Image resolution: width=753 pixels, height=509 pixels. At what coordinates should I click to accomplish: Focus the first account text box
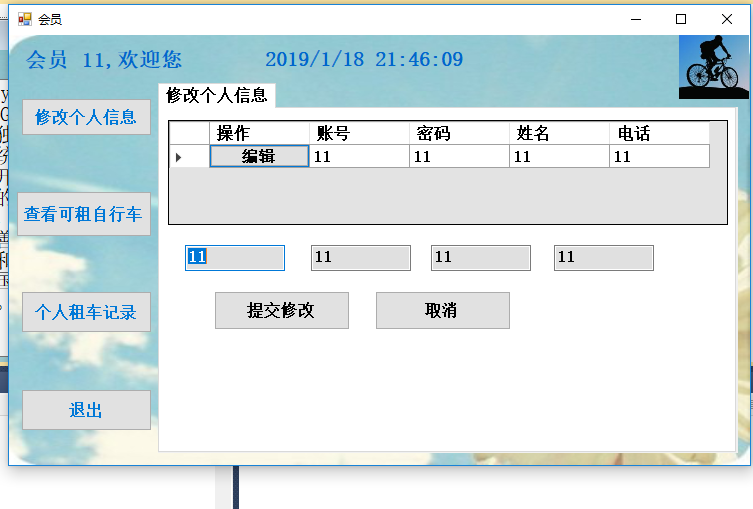[235, 258]
